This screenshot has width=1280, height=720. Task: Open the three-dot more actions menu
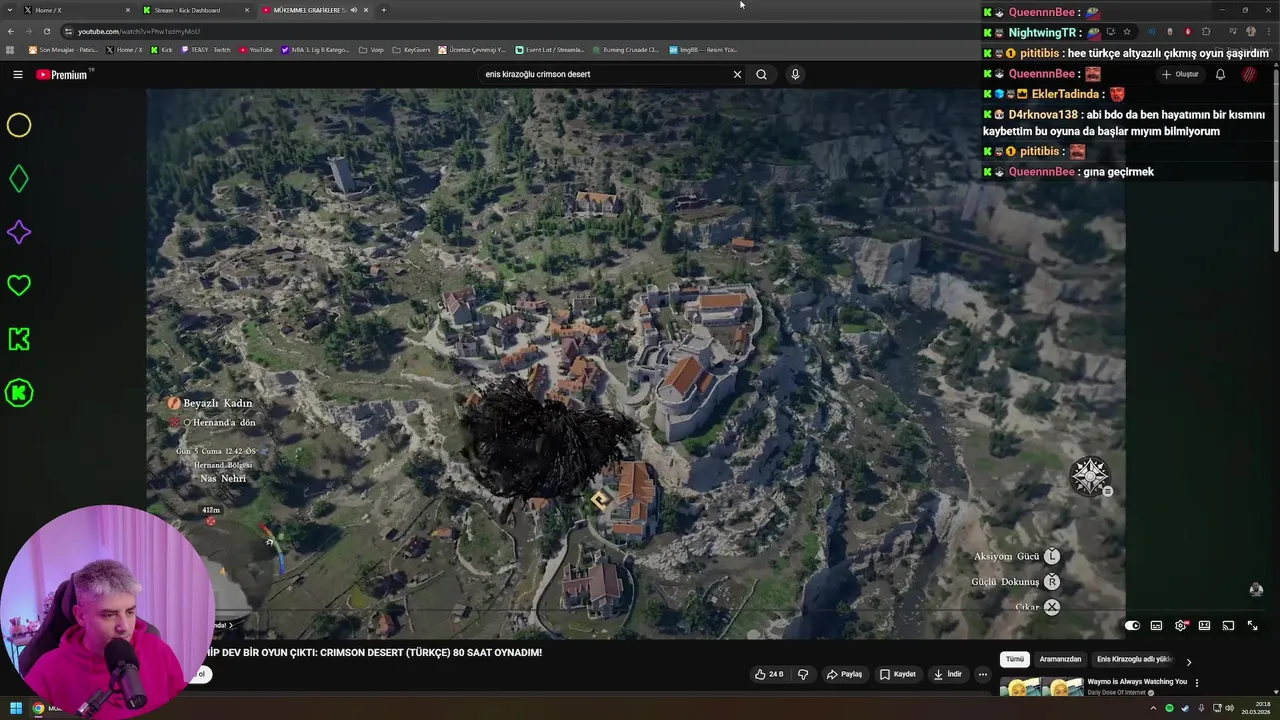[x=982, y=674]
